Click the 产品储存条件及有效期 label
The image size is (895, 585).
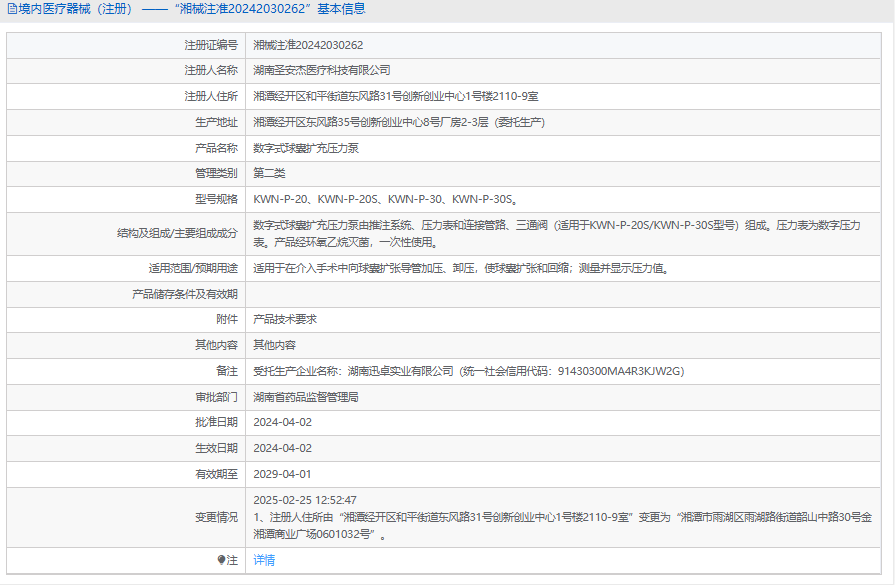click(x=185, y=294)
